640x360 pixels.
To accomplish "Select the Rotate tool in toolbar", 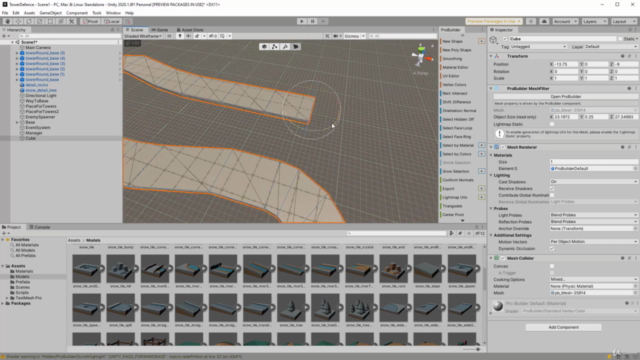I will tap(29, 21).
